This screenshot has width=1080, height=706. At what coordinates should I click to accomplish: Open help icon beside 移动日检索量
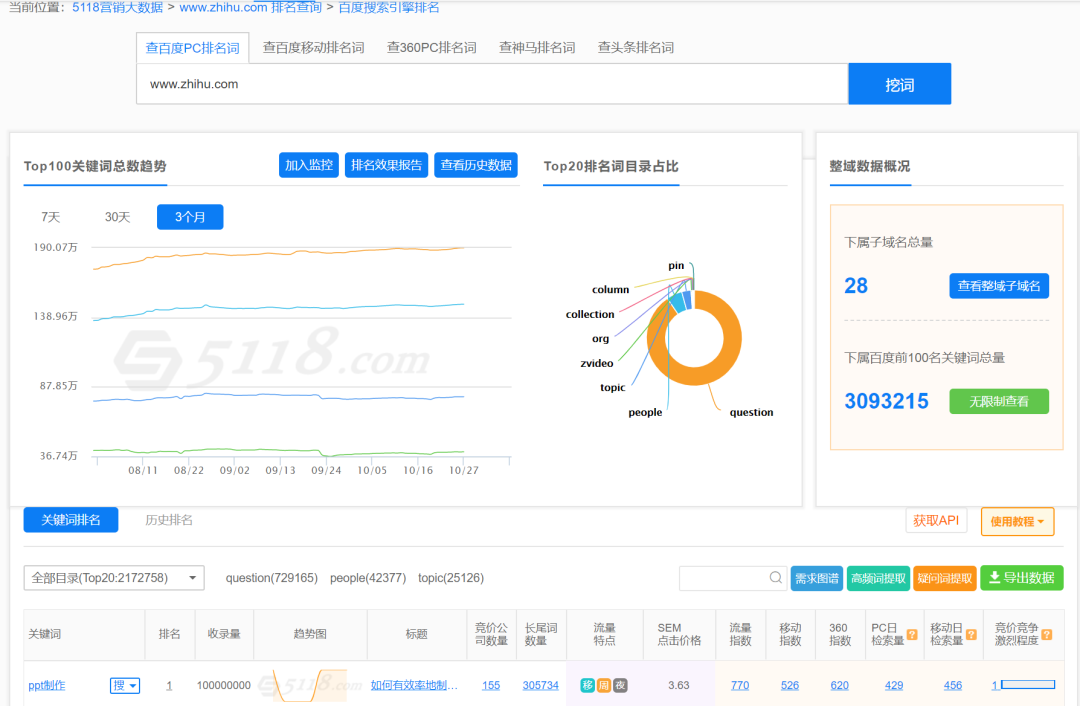point(971,634)
